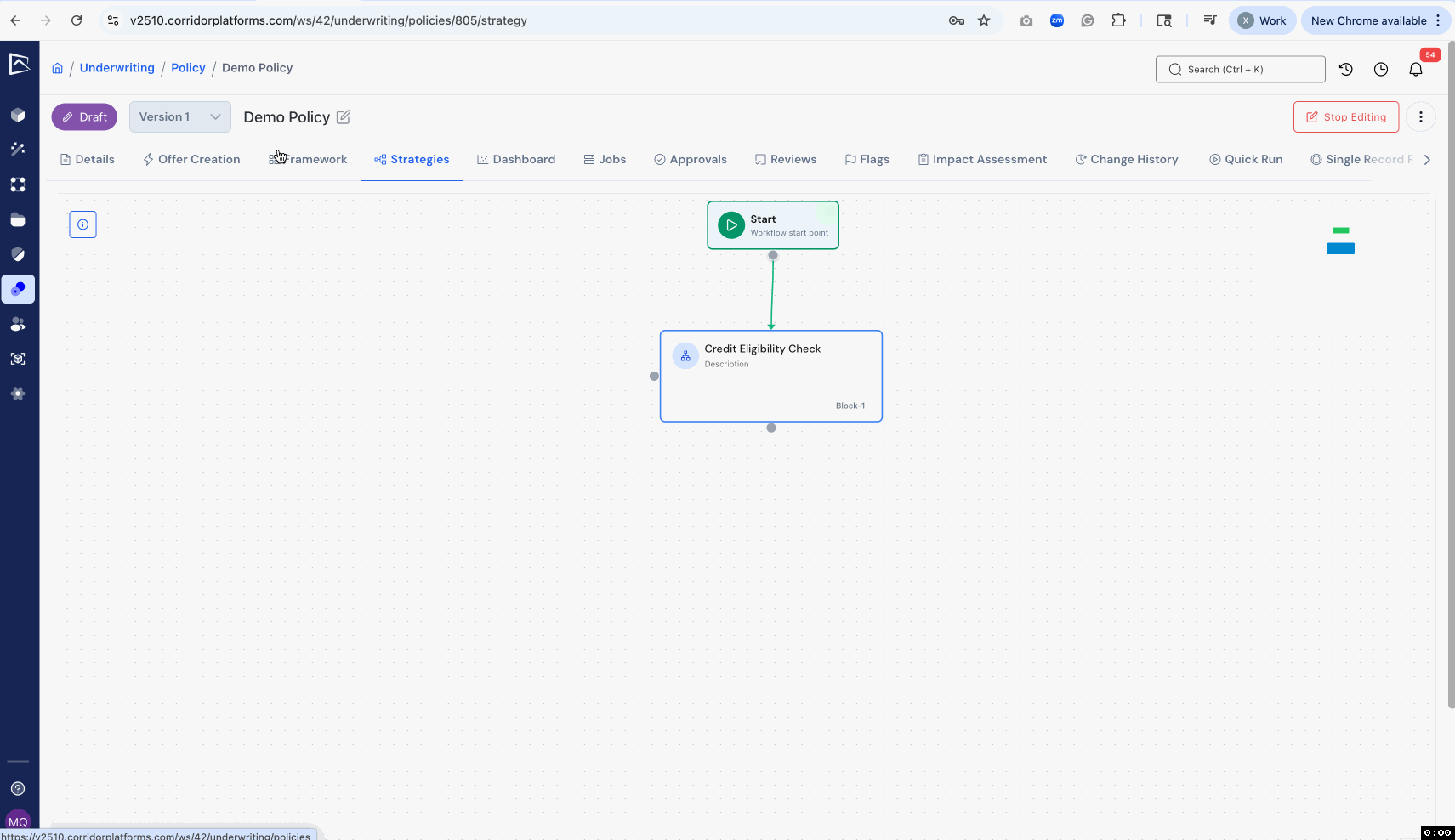Click the Stop Editing button
Screen dimensions: 1455x840
(x=1345, y=117)
